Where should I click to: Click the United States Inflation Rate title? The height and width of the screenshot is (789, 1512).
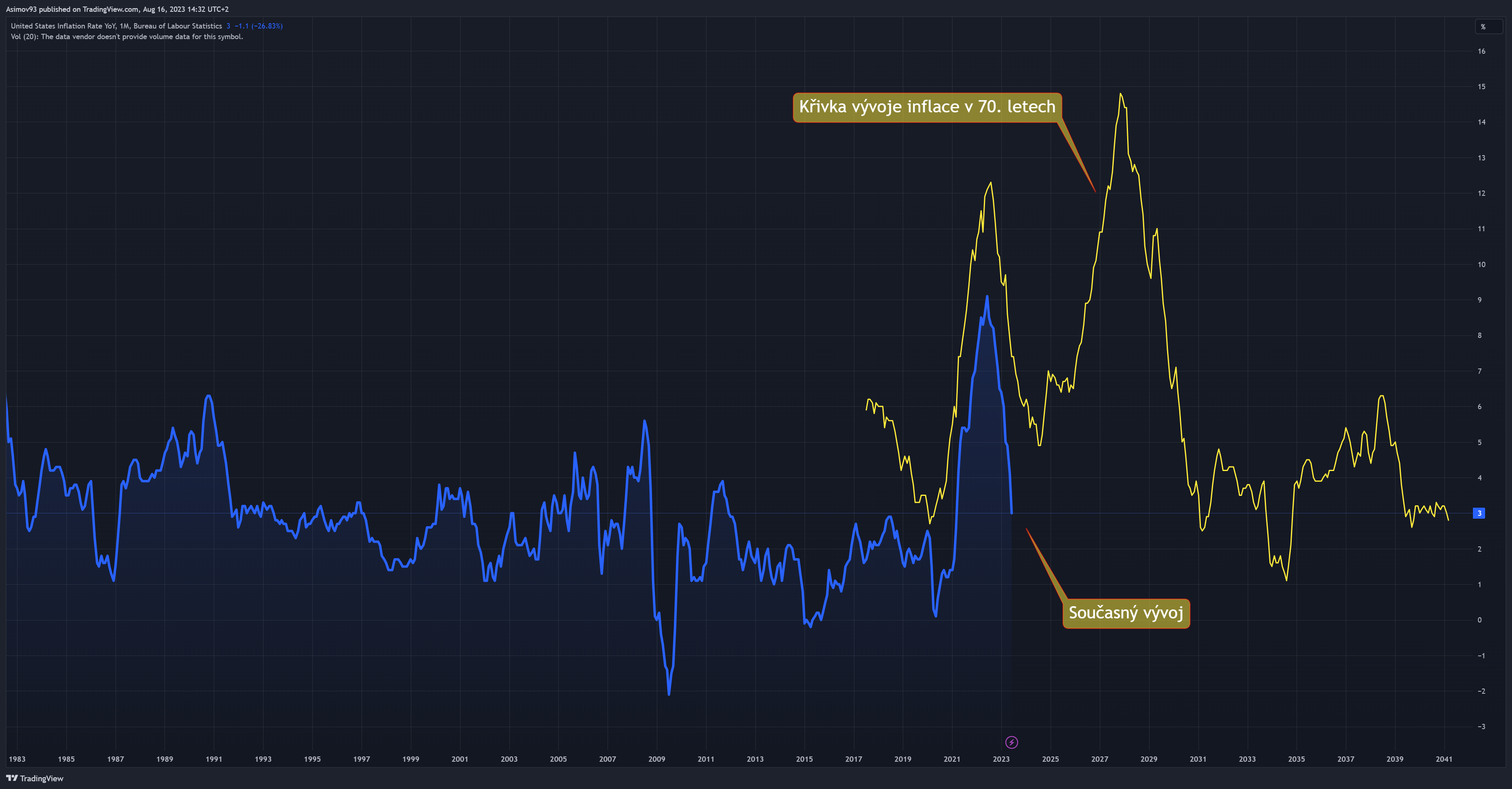click(x=116, y=26)
